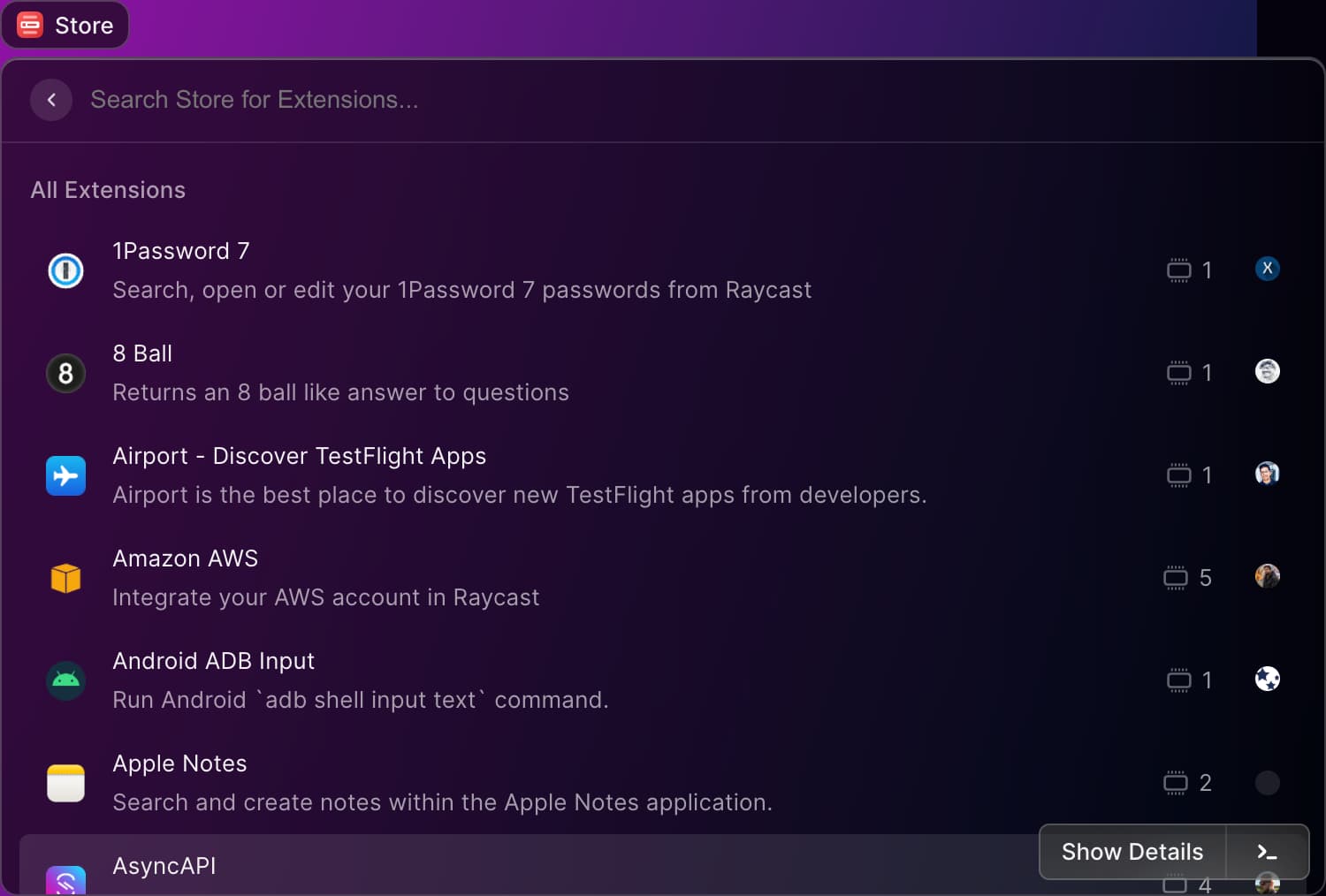1326x896 pixels.
Task: Click the Apple Notes icon
Action: pyautogui.click(x=65, y=783)
